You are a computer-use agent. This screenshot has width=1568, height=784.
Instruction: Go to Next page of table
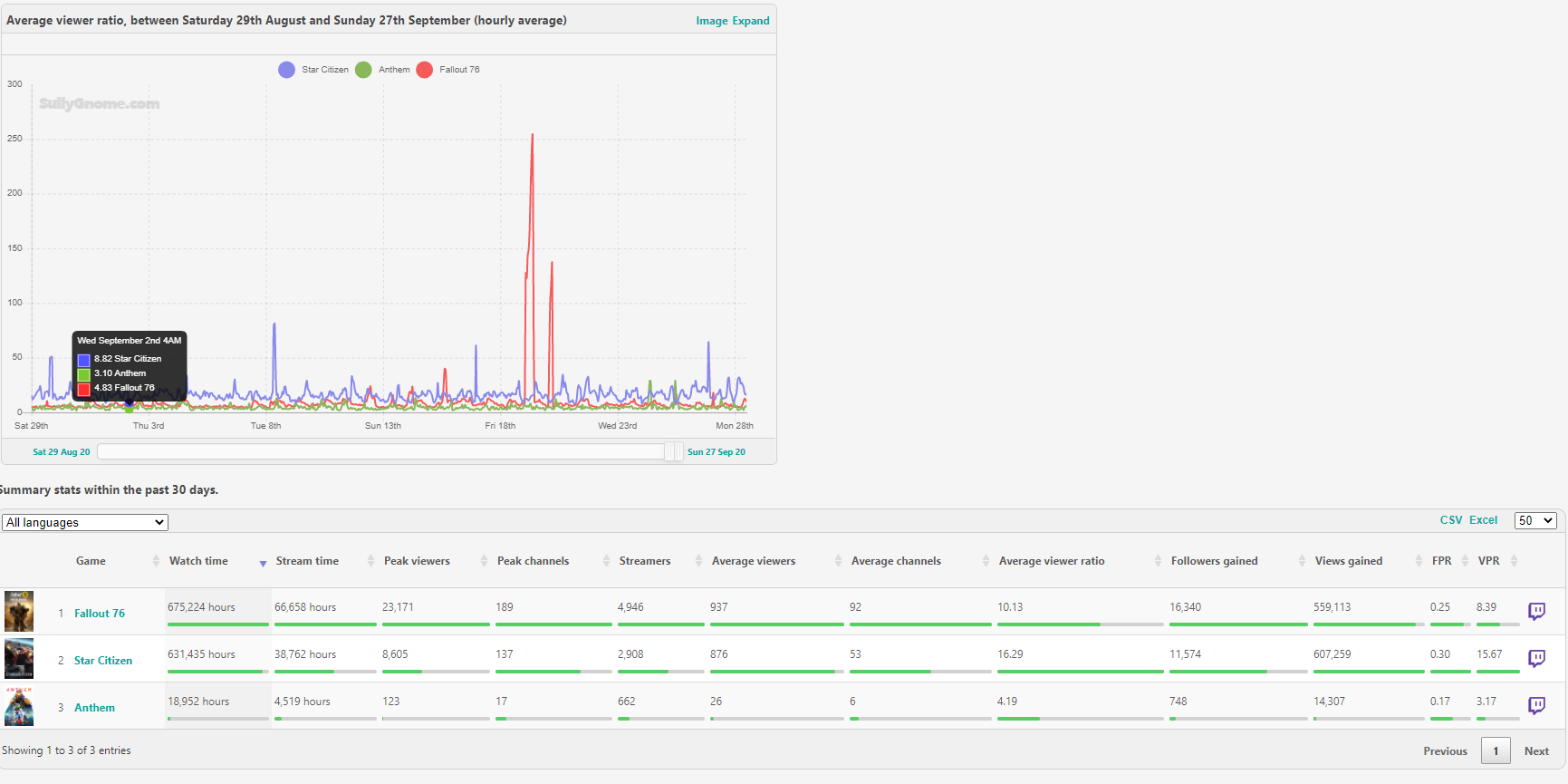[x=1536, y=751]
